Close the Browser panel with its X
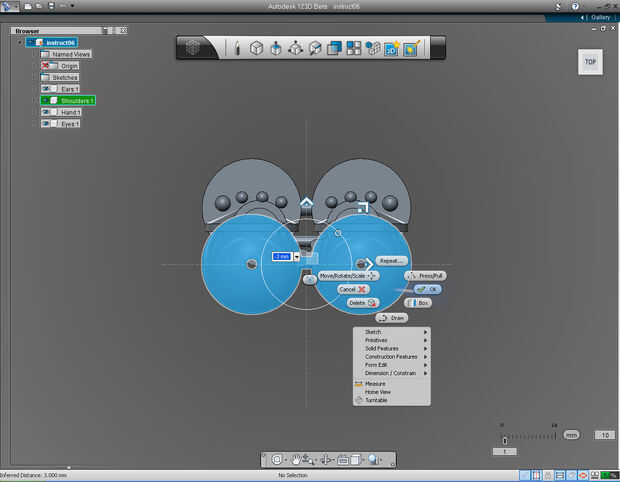 tap(123, 30)
